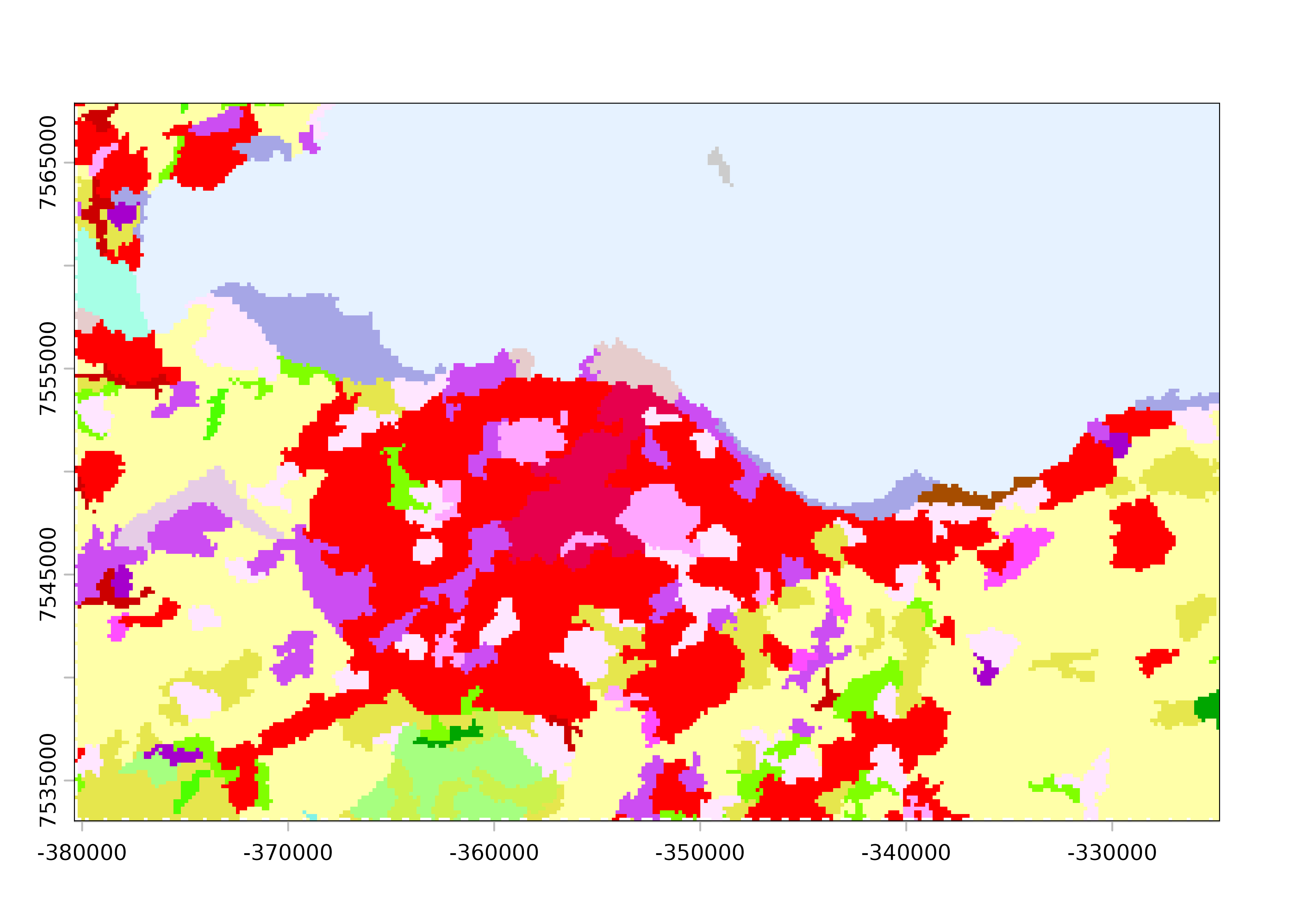Click the -330000 x-axis label
This screenshot has height=924, width=1294.
pos(1111,853)
